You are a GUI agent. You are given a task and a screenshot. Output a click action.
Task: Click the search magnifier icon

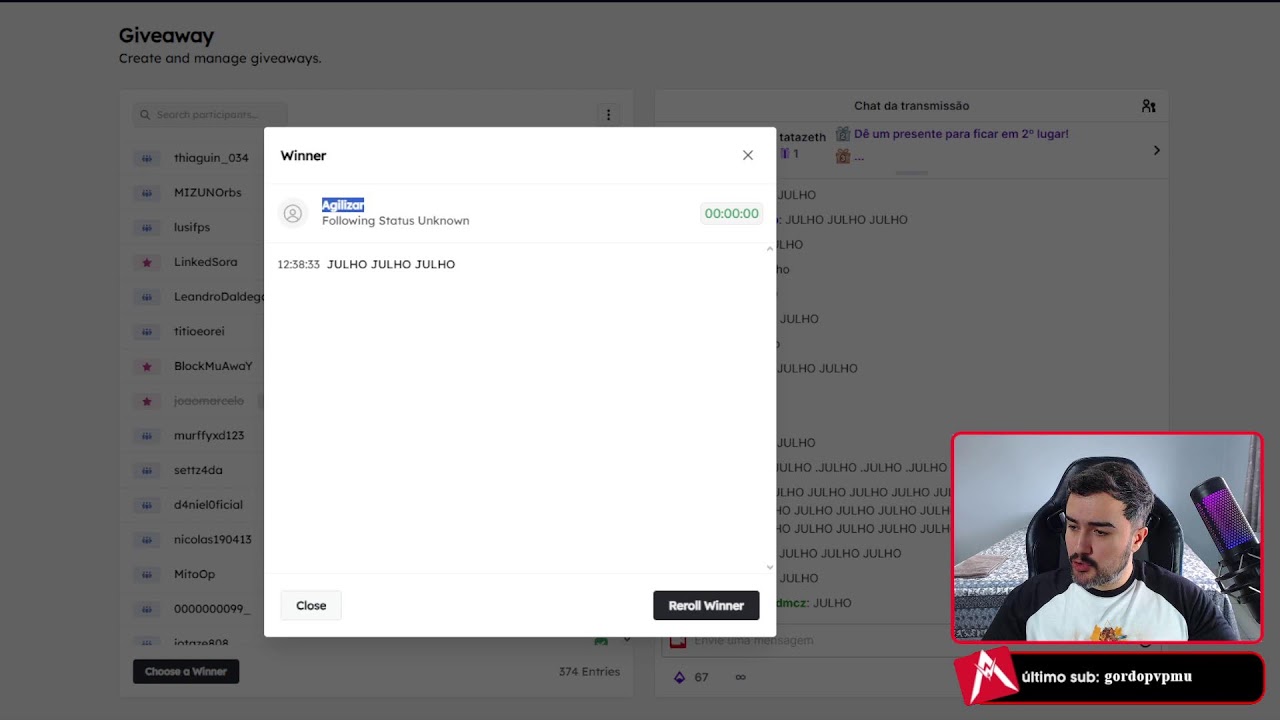(x=145, y=114)
